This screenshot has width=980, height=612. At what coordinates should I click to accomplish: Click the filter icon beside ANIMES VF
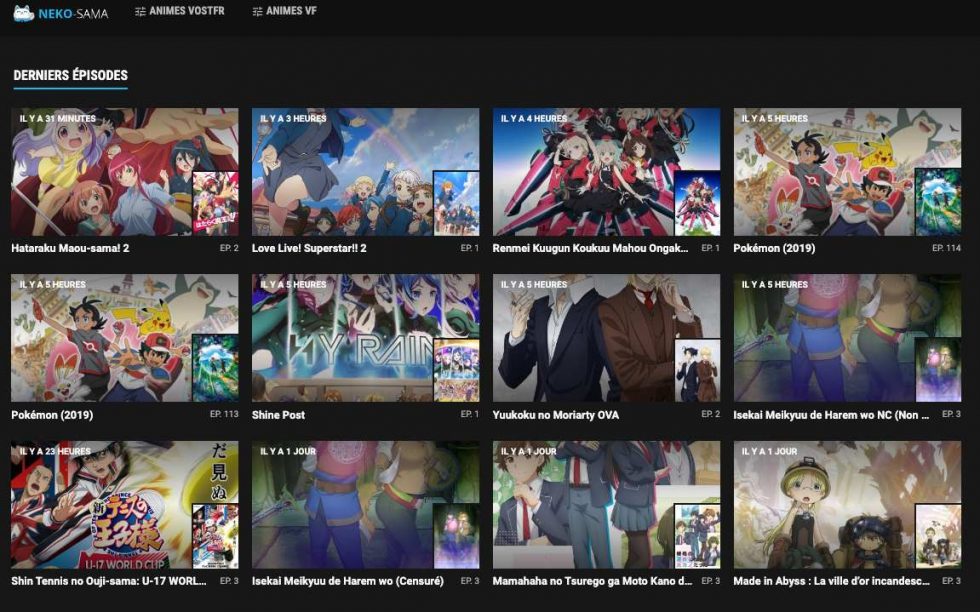pos(257,11)
